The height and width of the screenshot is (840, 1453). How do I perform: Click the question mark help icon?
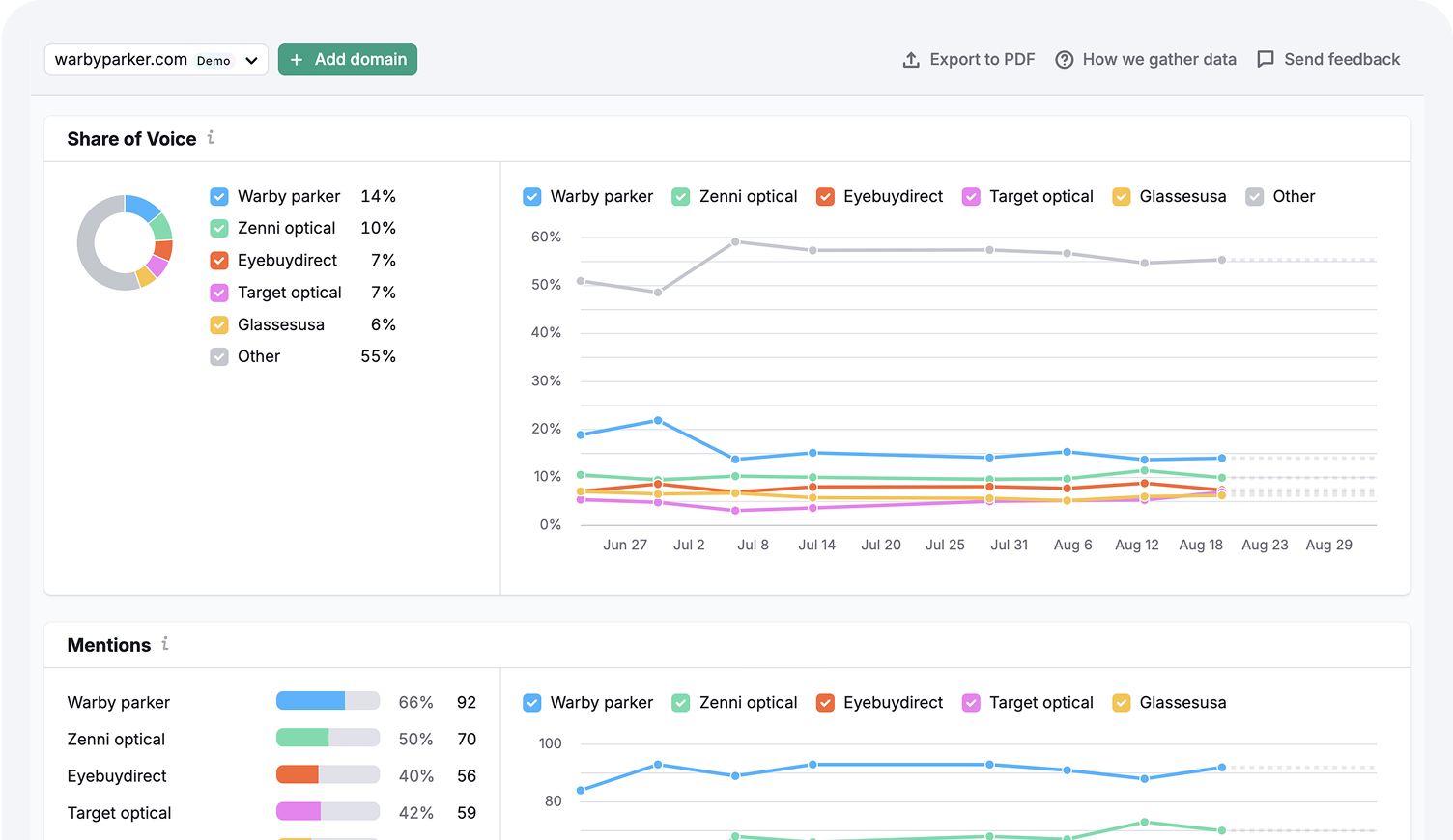pos(1064,60)
